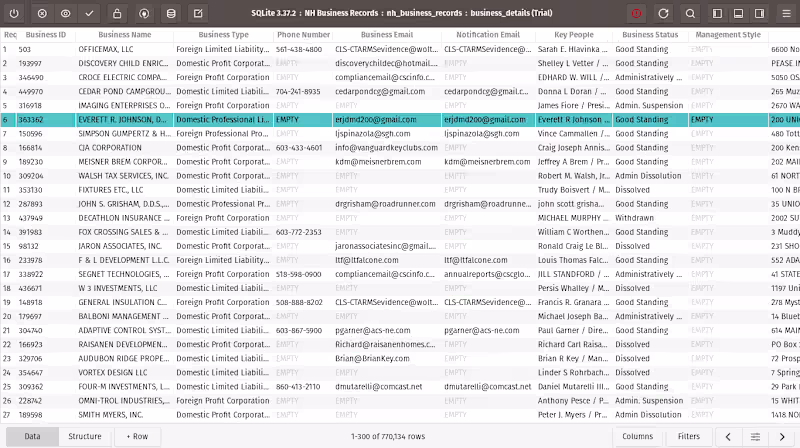Click row number 12 in the Rec column
Image resolution: width=800 pixels, height=448 pixels.
pyautogui.click(x=8, y=204)
